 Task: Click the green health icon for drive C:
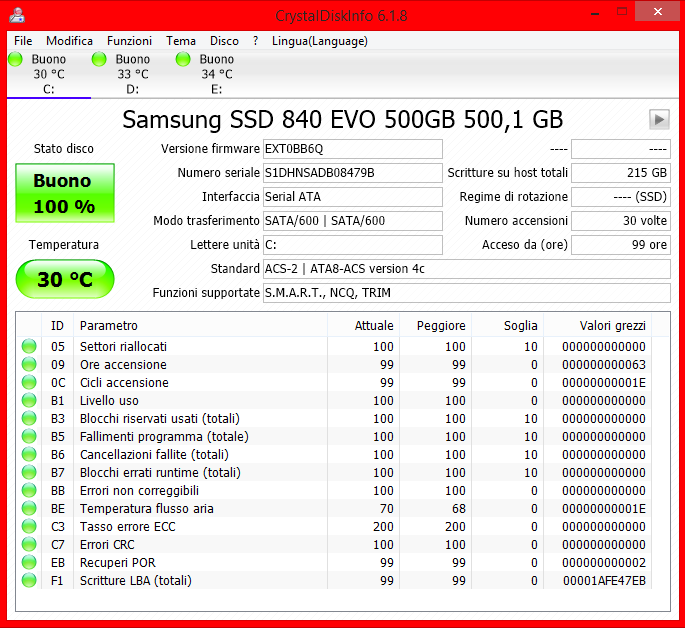coord(16,59)
